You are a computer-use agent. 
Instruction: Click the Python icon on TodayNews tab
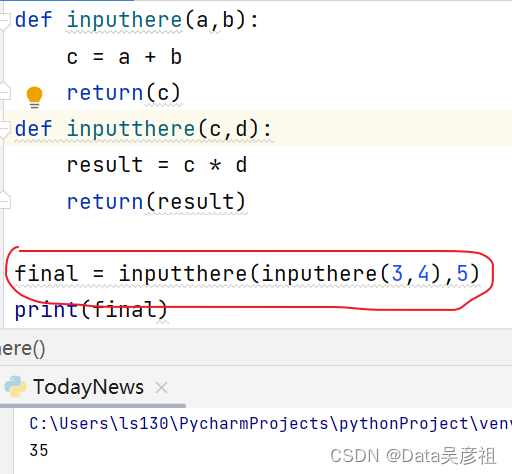tap(15, 387)
